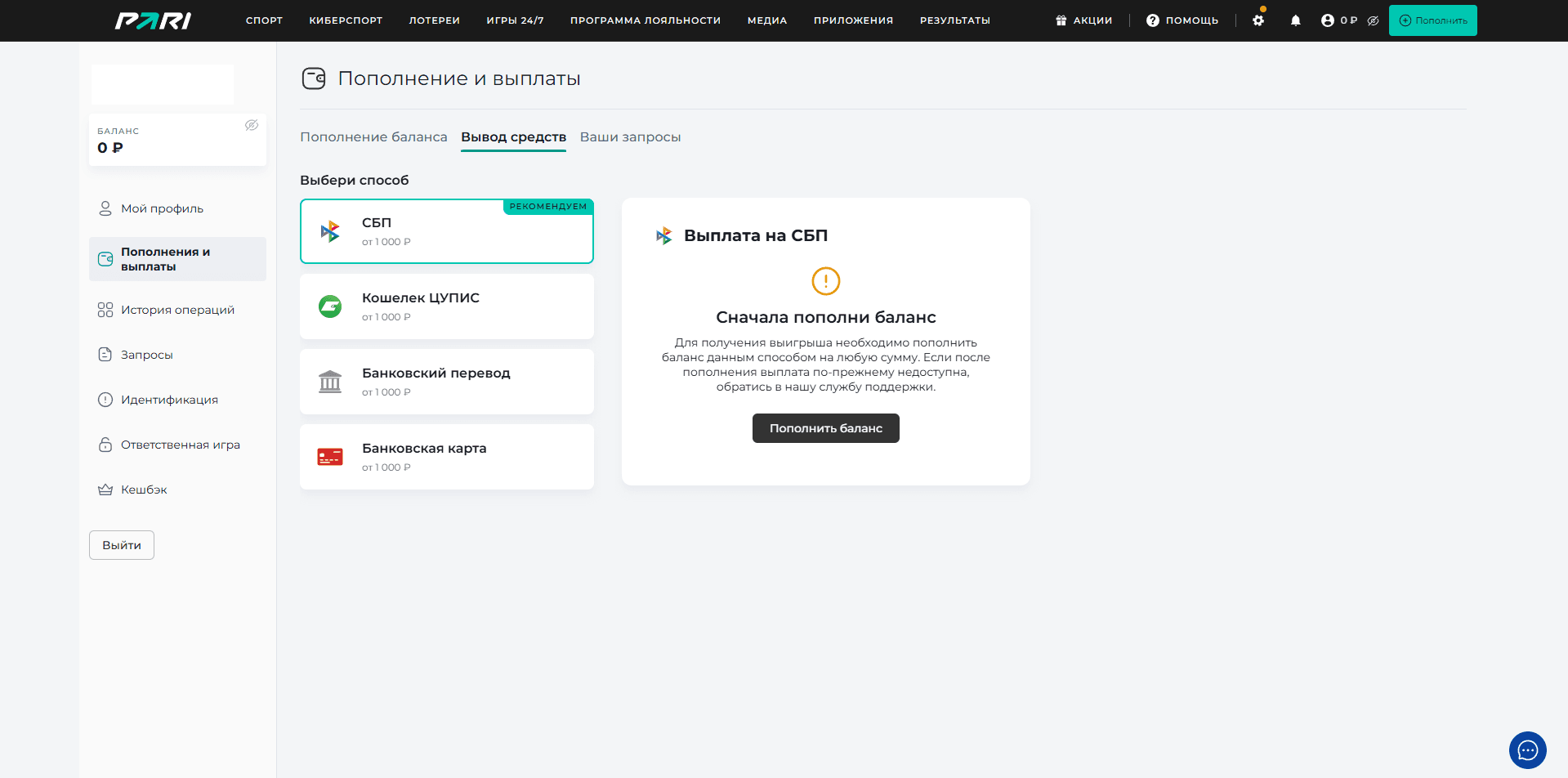Screen dimensions: 1568x778
Task: Open Программа лояльности page
Action: tap(646, 20)
